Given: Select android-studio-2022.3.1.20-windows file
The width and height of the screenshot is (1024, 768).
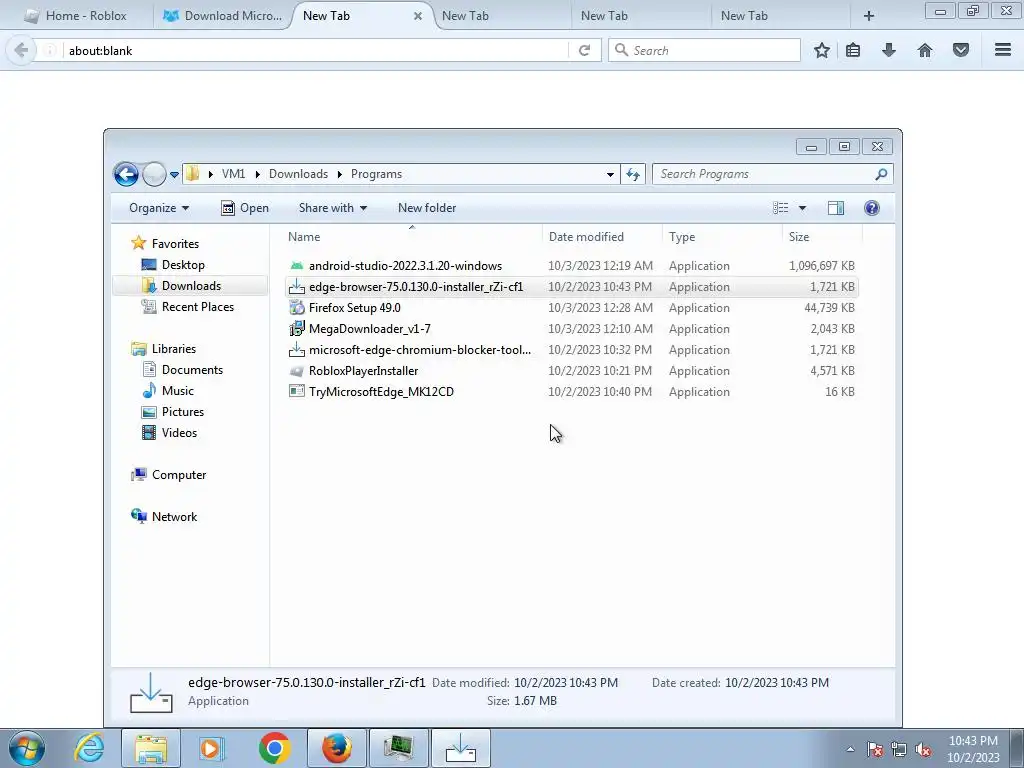Looking at the screenshot, I should [x=571, y=266].
